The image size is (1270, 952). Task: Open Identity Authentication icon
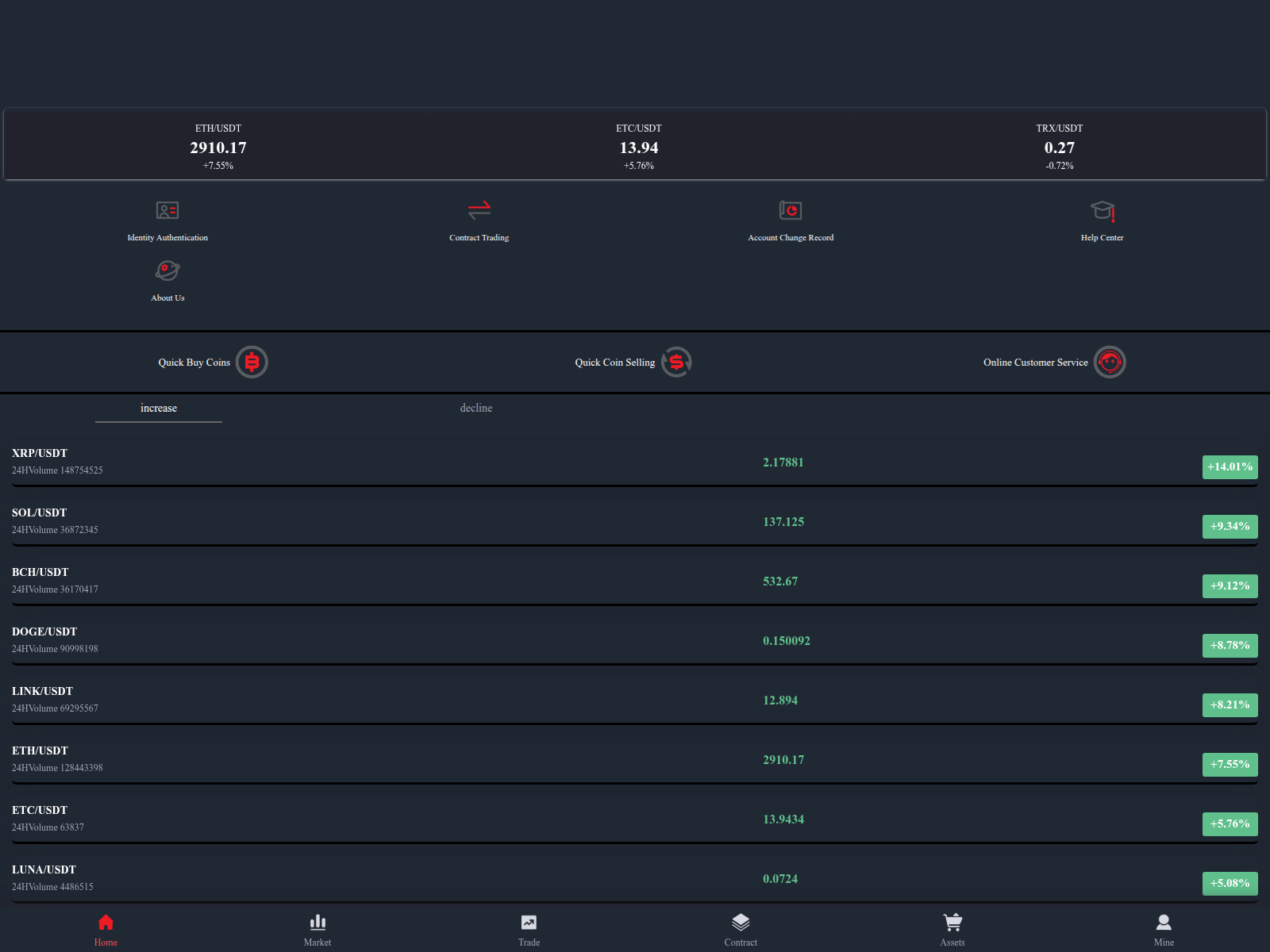point(167,210)
